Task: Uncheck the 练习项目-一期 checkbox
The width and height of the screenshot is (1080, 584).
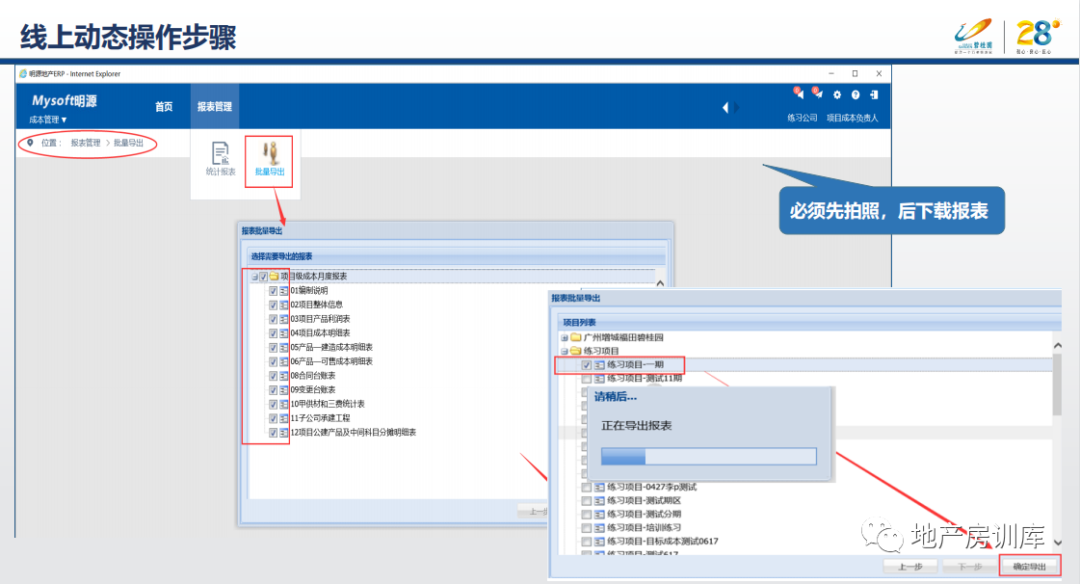Action: pyautogui.click(x=587, y=365)
